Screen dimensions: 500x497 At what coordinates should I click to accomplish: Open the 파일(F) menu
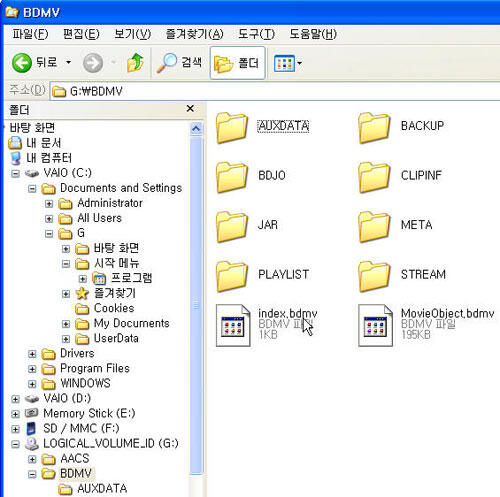coord(30,34)
